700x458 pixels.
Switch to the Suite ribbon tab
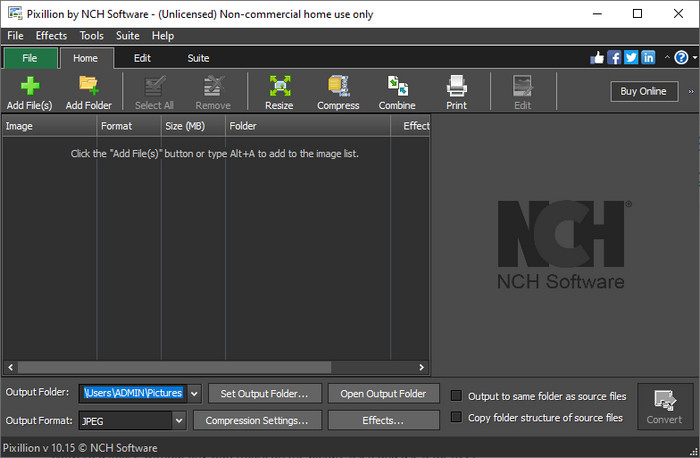point(198,58)
